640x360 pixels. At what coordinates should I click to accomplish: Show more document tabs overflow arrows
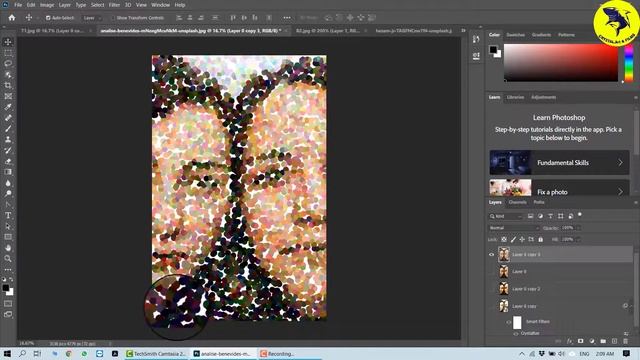(463, 31)
